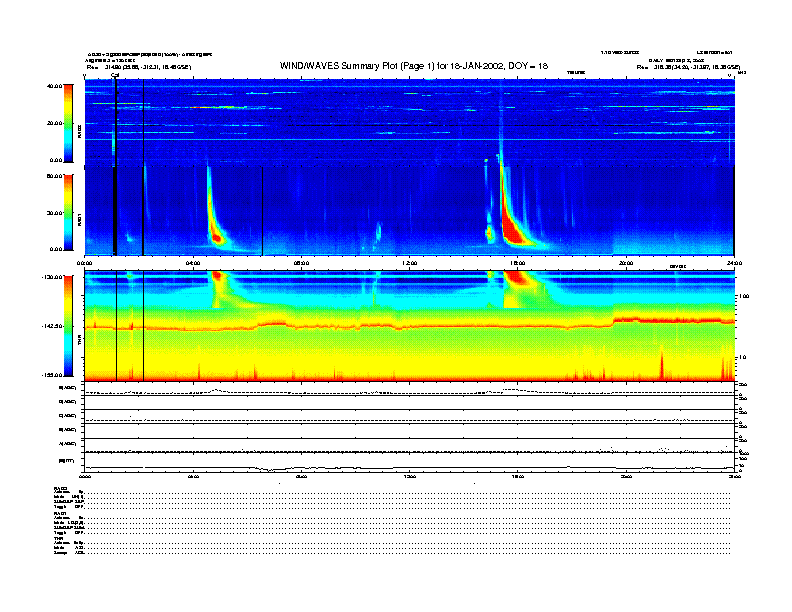Viewport: 792px width, 612px height.
Task: Click the Cal marker above the RAD2 panel
Action: [x=115, y=76]
